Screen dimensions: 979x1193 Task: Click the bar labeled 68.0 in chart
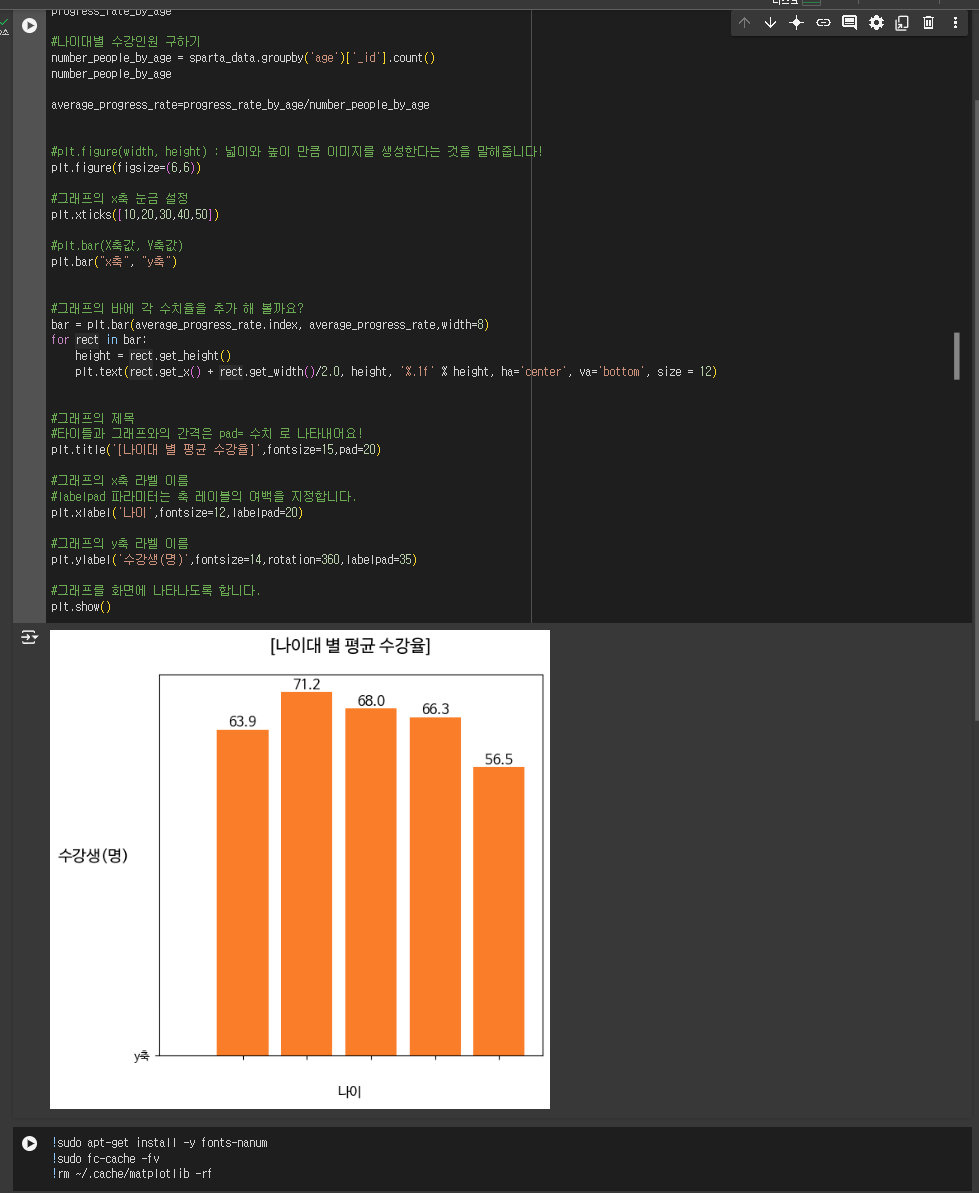click(371, 882)
